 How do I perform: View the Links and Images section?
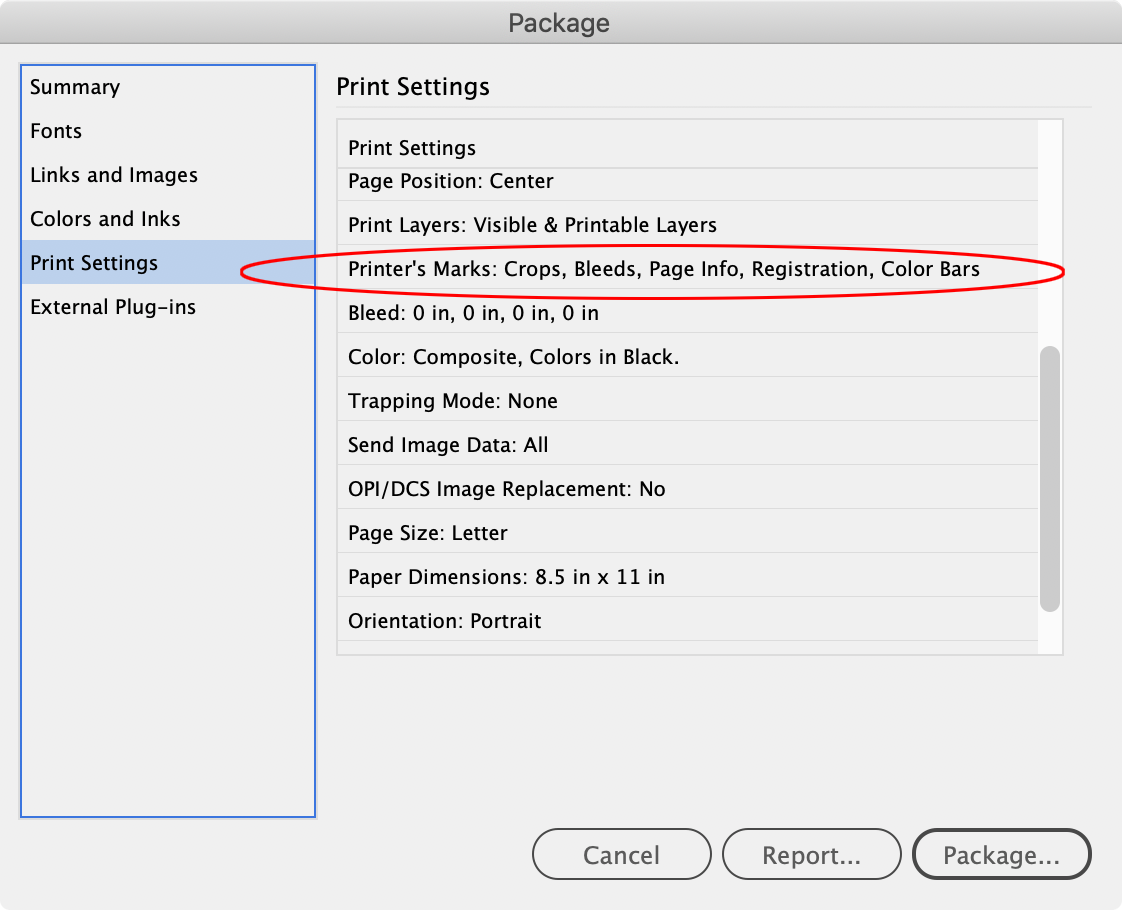pyautogui.click(x=113, y=175)
